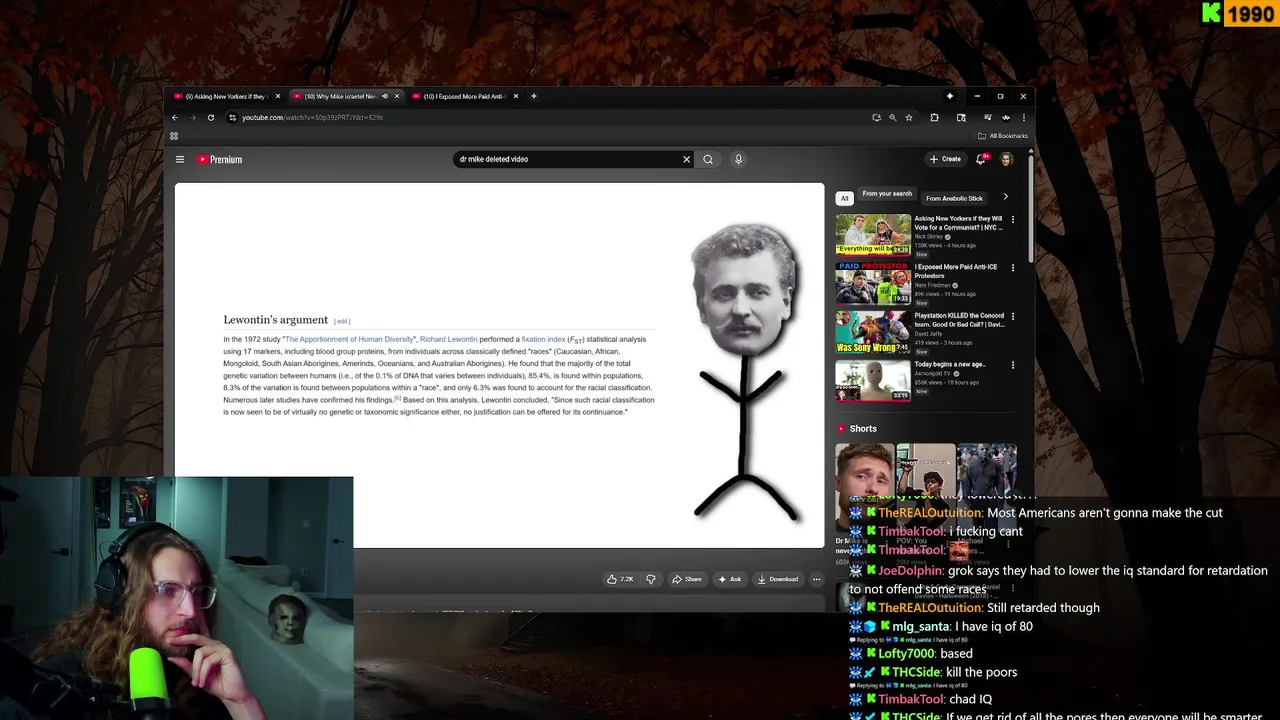Click the Ask button
The width and height of the screenshot is (1280, 720).
click(730, 579)
